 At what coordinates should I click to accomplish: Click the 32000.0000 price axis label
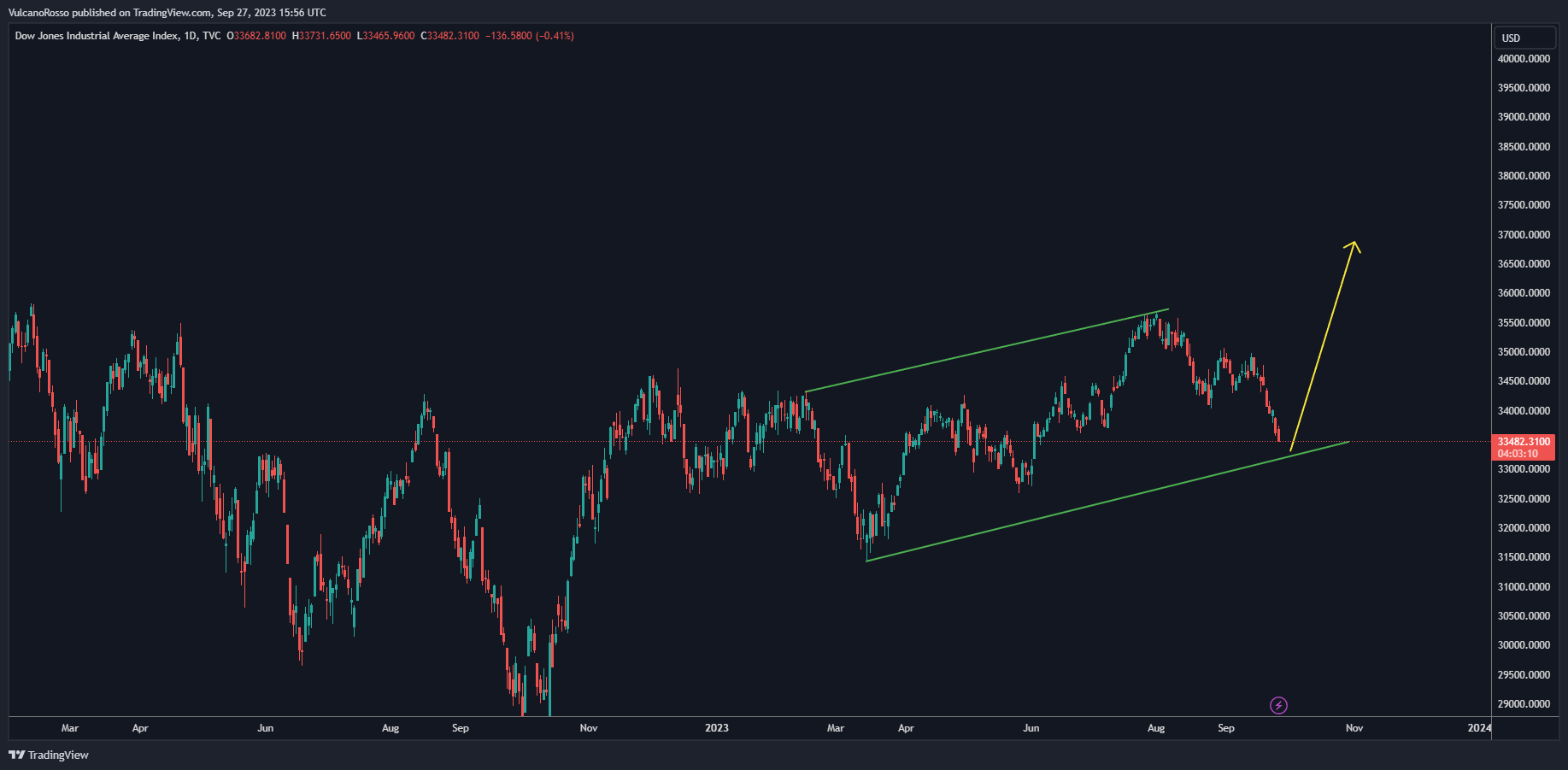[x=1524, y=528]
